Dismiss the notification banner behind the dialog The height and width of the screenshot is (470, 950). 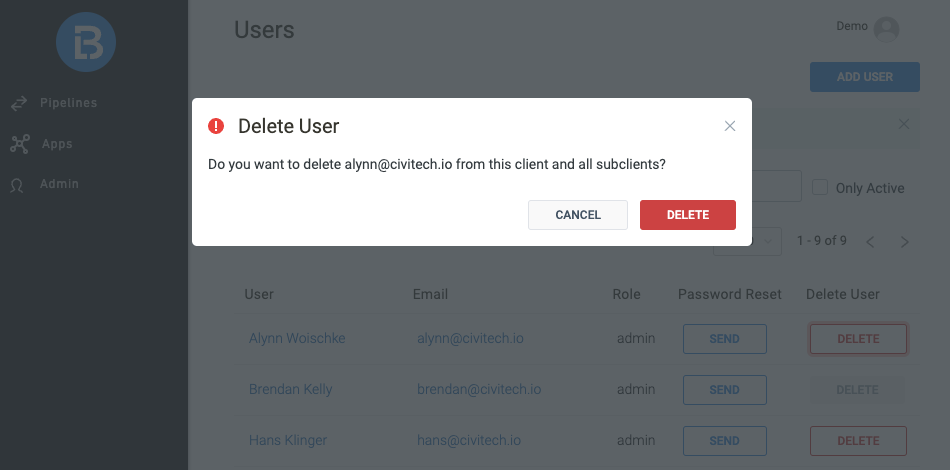point(904,124)
